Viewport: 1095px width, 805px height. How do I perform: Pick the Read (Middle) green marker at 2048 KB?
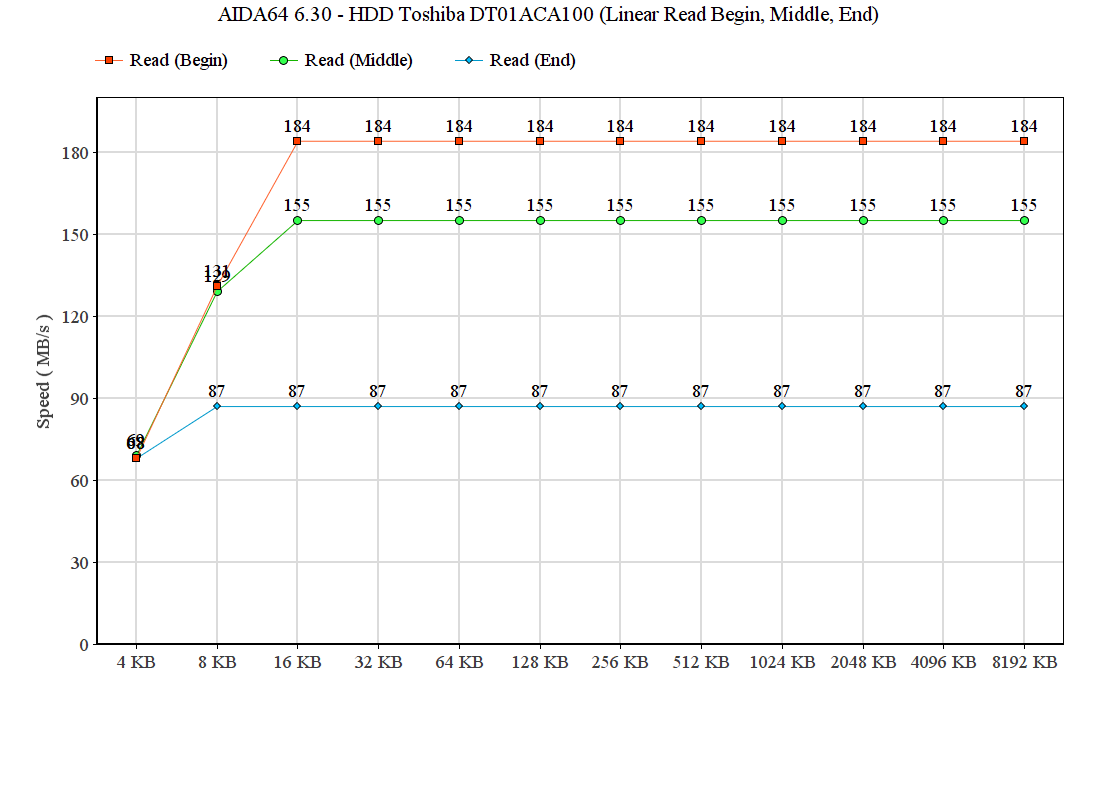click(x=863, y=221)
